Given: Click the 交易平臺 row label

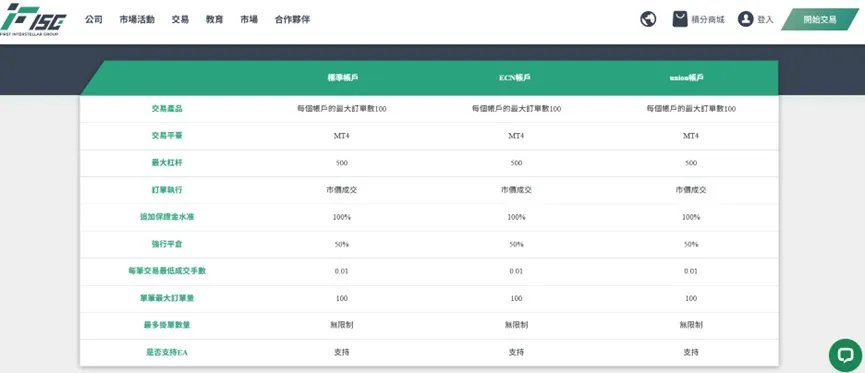Looking at the screenshot, I should (x=167, y=136).
